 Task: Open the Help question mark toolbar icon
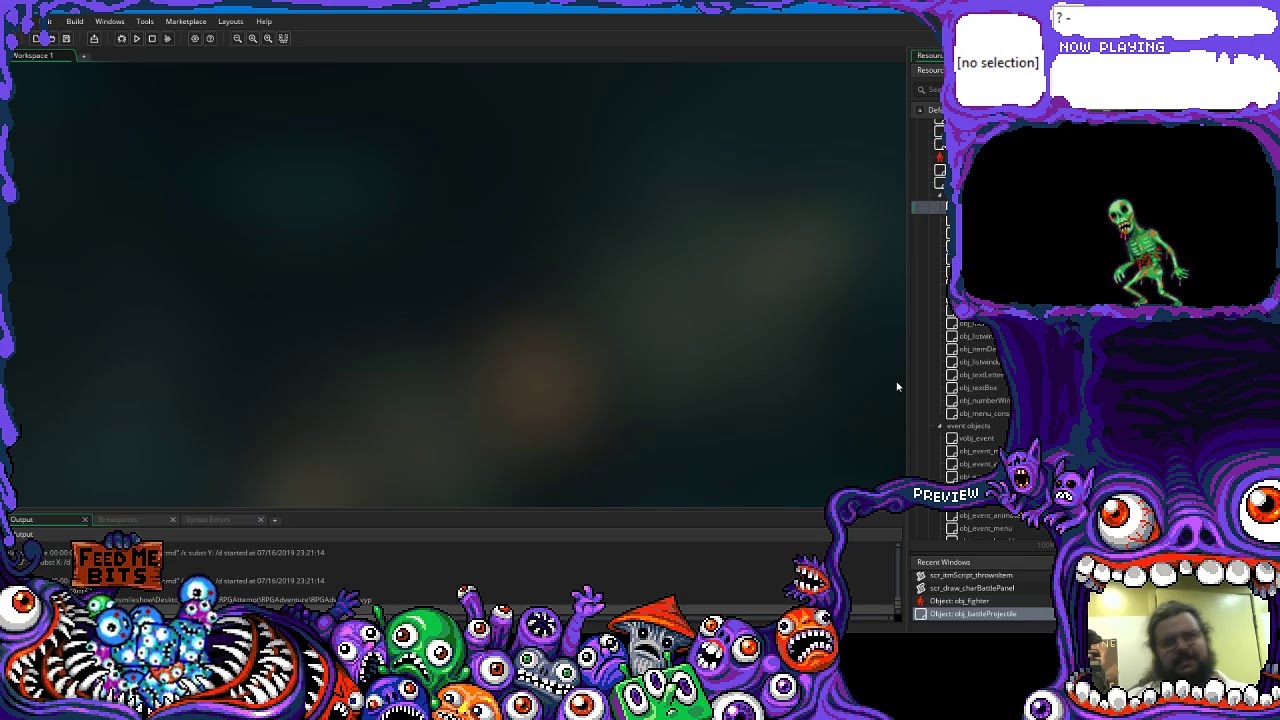pyautogui.click(x=210, y=39)
